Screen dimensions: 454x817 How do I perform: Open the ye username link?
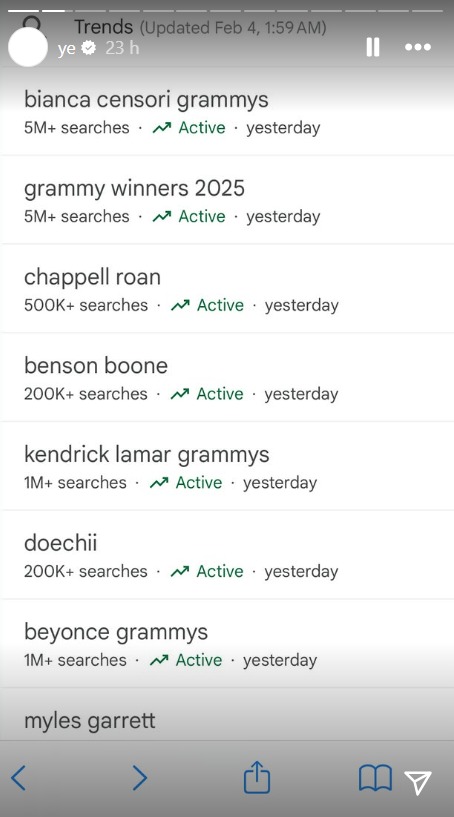click(67, 48)
